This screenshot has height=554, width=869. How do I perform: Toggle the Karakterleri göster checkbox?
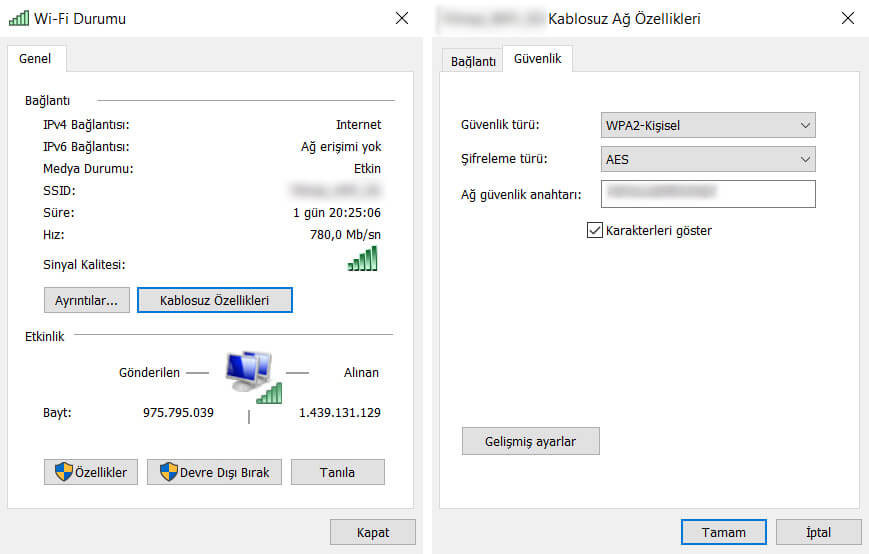pyautogui.click(x=594, y=231)
